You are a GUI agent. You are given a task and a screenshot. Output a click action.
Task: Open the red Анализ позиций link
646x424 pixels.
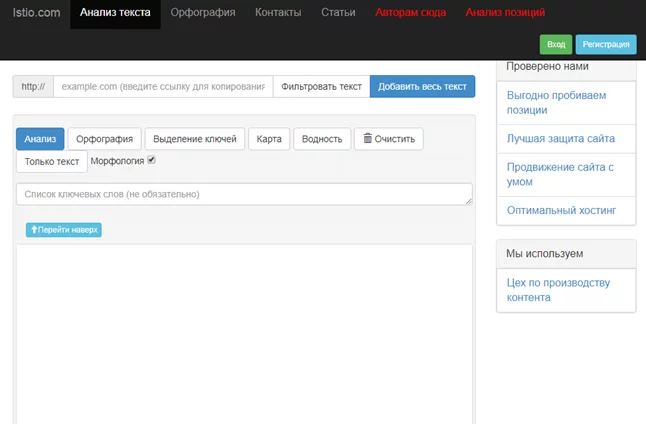pyautogui.click(x=505, y=12)
